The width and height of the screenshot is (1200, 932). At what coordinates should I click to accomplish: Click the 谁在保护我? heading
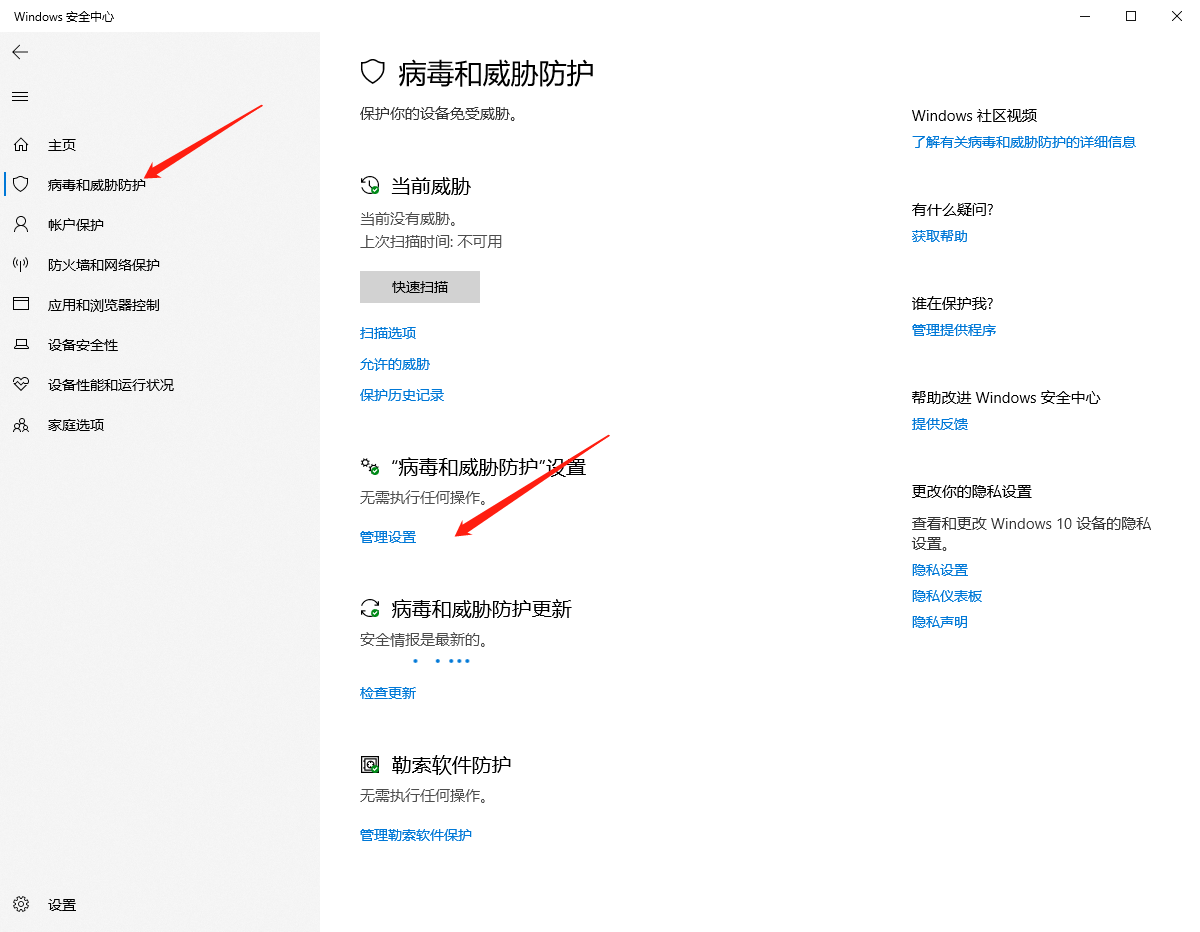(x=953, y=304)
